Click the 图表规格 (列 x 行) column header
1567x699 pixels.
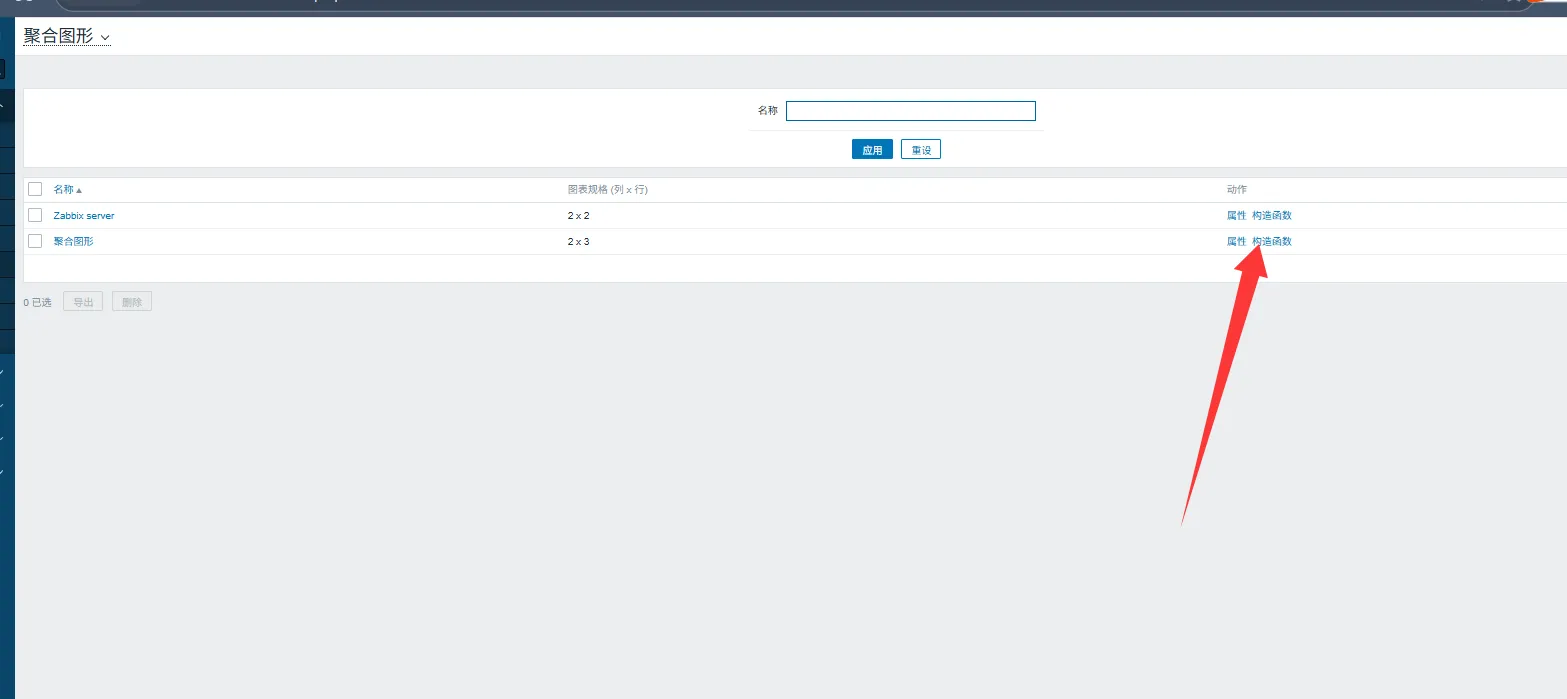tap(614, 190)
